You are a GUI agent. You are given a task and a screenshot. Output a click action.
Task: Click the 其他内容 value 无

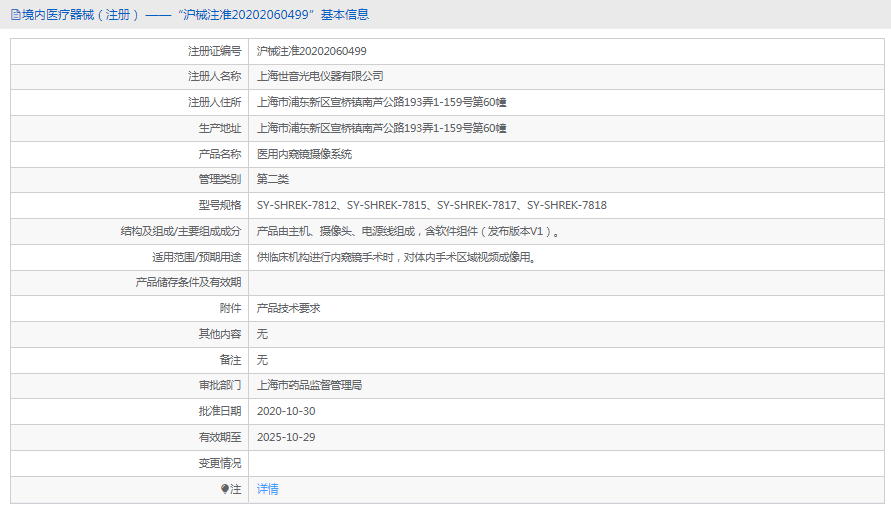coord(262,334)
